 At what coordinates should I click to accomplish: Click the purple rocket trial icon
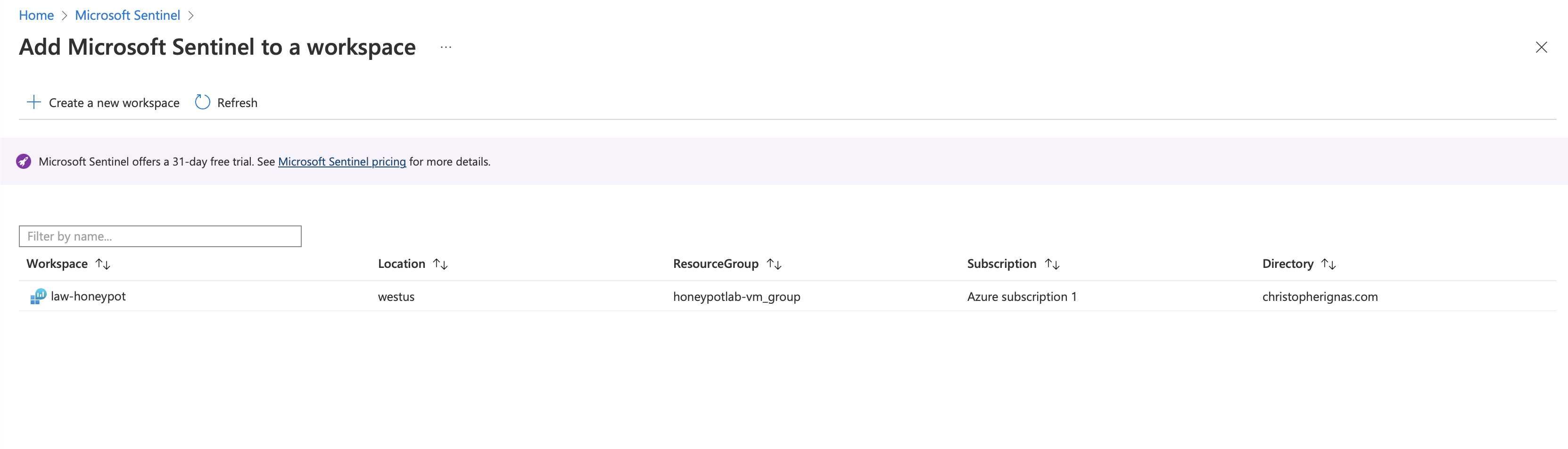pyautogui.click(x=24, y=161)
